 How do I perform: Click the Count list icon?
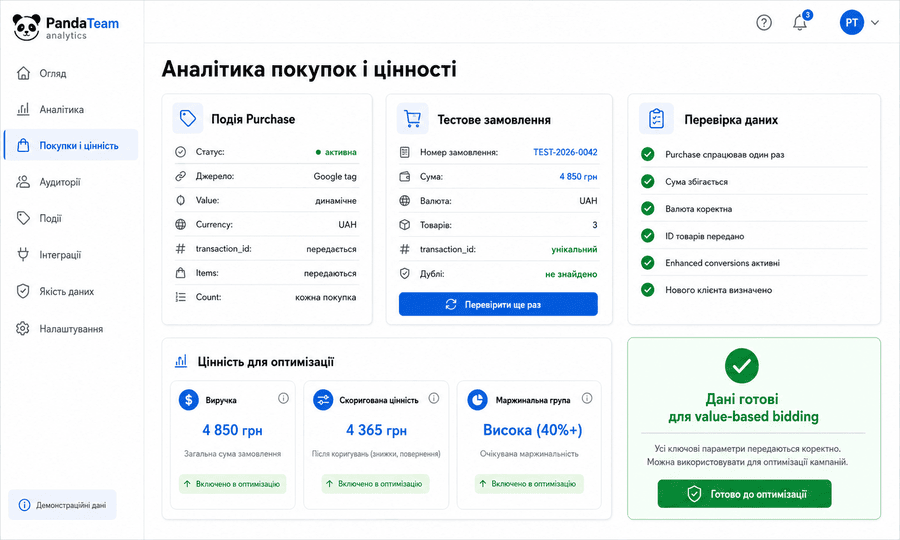180,297
